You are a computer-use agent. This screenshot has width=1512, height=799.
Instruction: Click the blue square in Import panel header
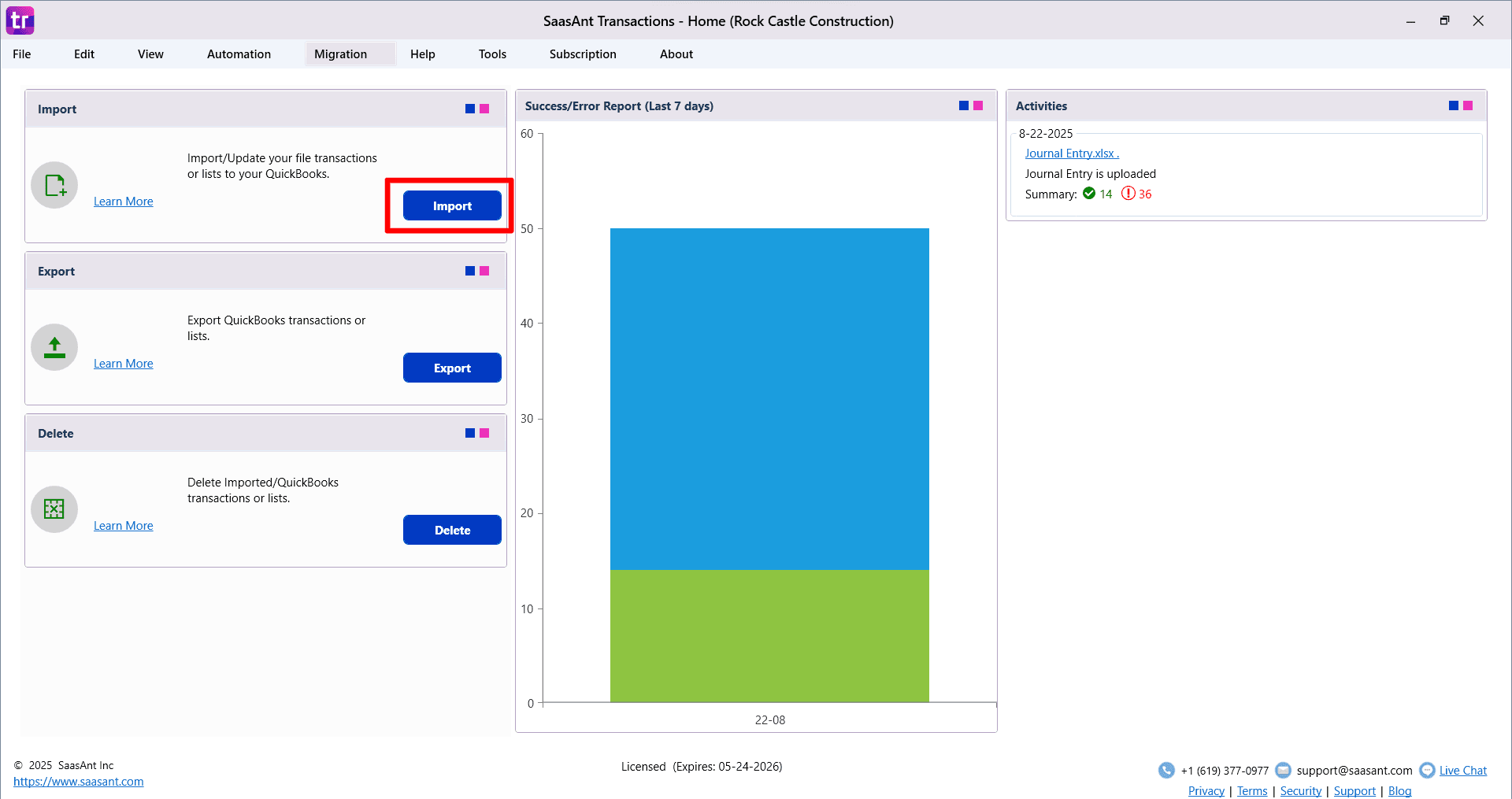[x=470, y=109]
